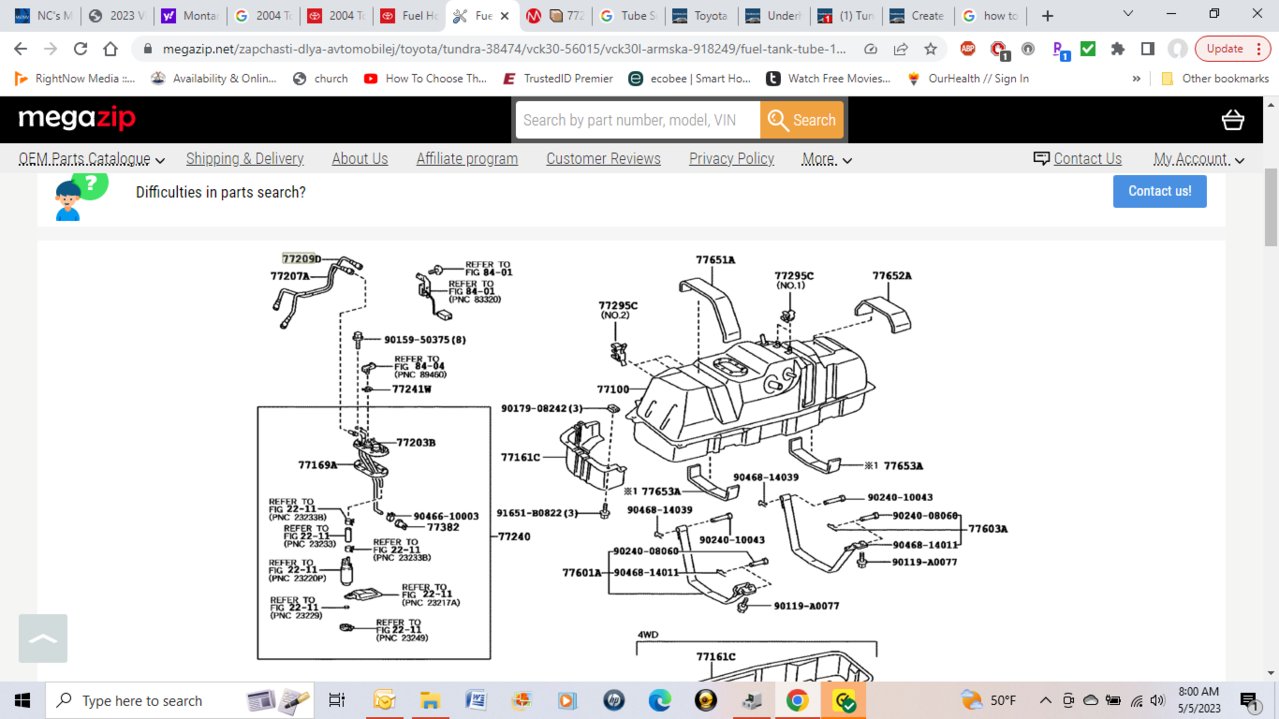Screen dimensions: 1279x719
Task: Select part 77100 fuel tank label
Action: pos(613,389)
